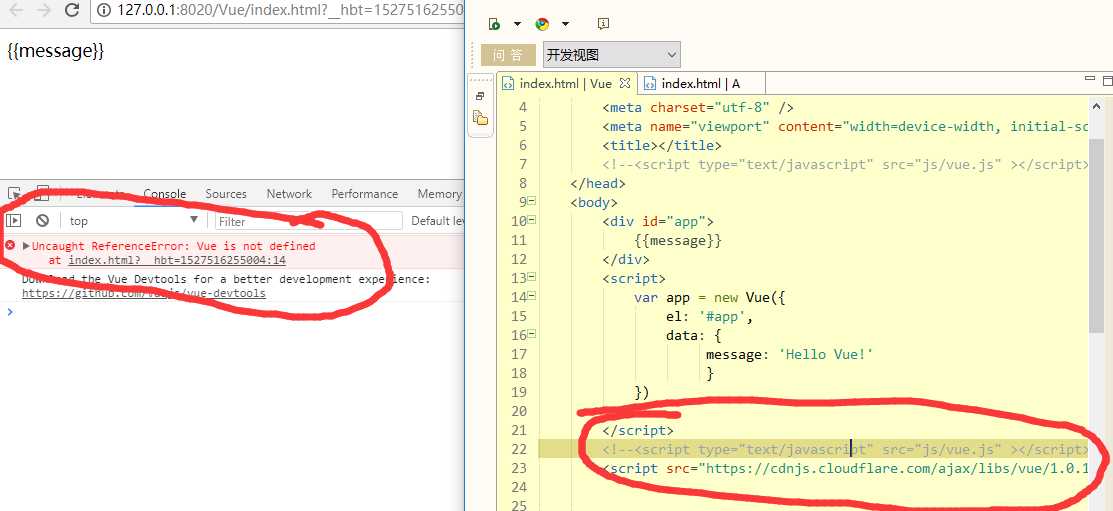Switch to the Network tab in DevTools

coord(289,194)
